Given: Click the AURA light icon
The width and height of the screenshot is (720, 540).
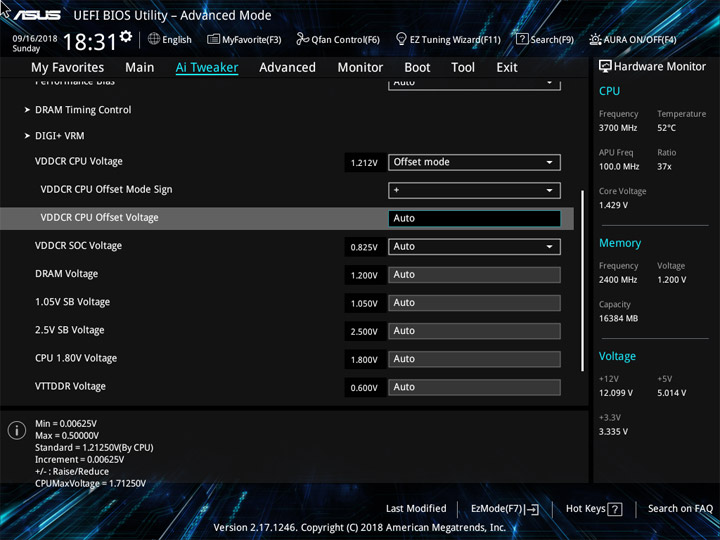Looking at the screenshot, I should click(595, 39).
